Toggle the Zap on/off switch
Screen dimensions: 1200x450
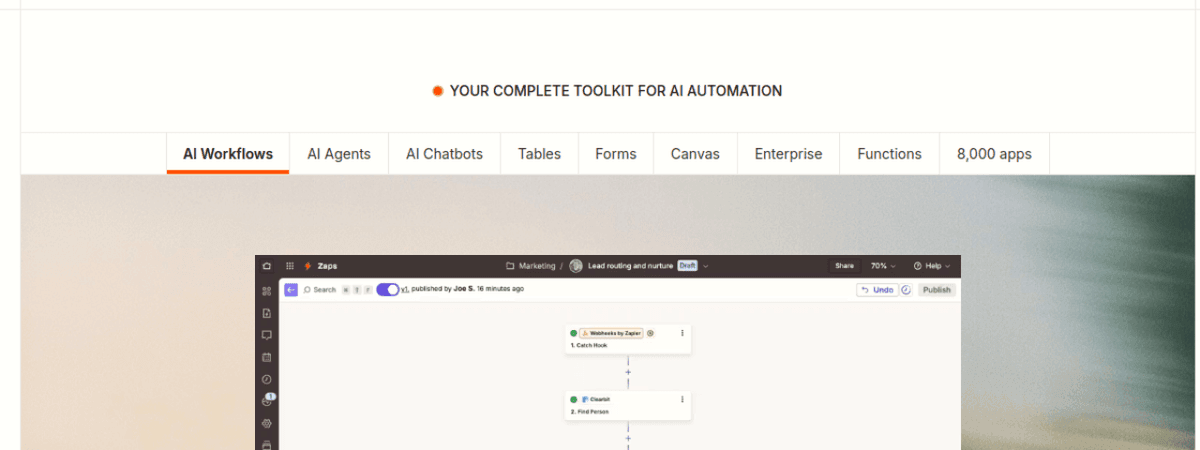(387, 289)
